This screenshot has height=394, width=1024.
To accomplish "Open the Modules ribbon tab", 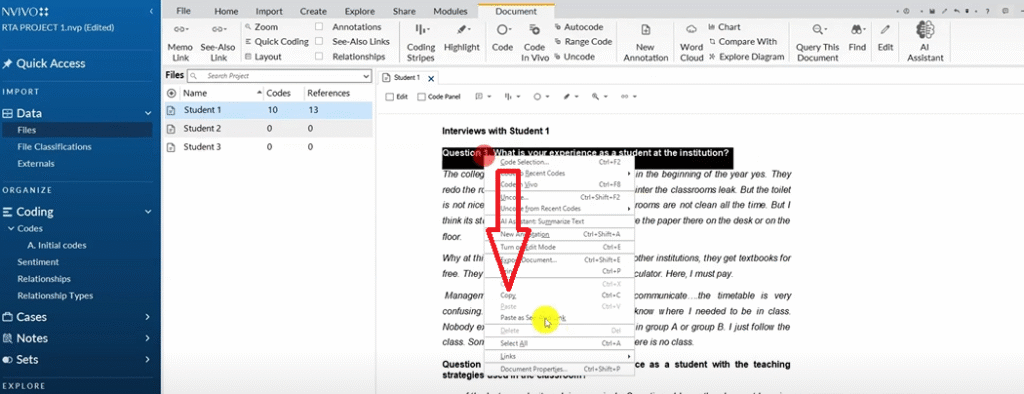I will point(451,11).
